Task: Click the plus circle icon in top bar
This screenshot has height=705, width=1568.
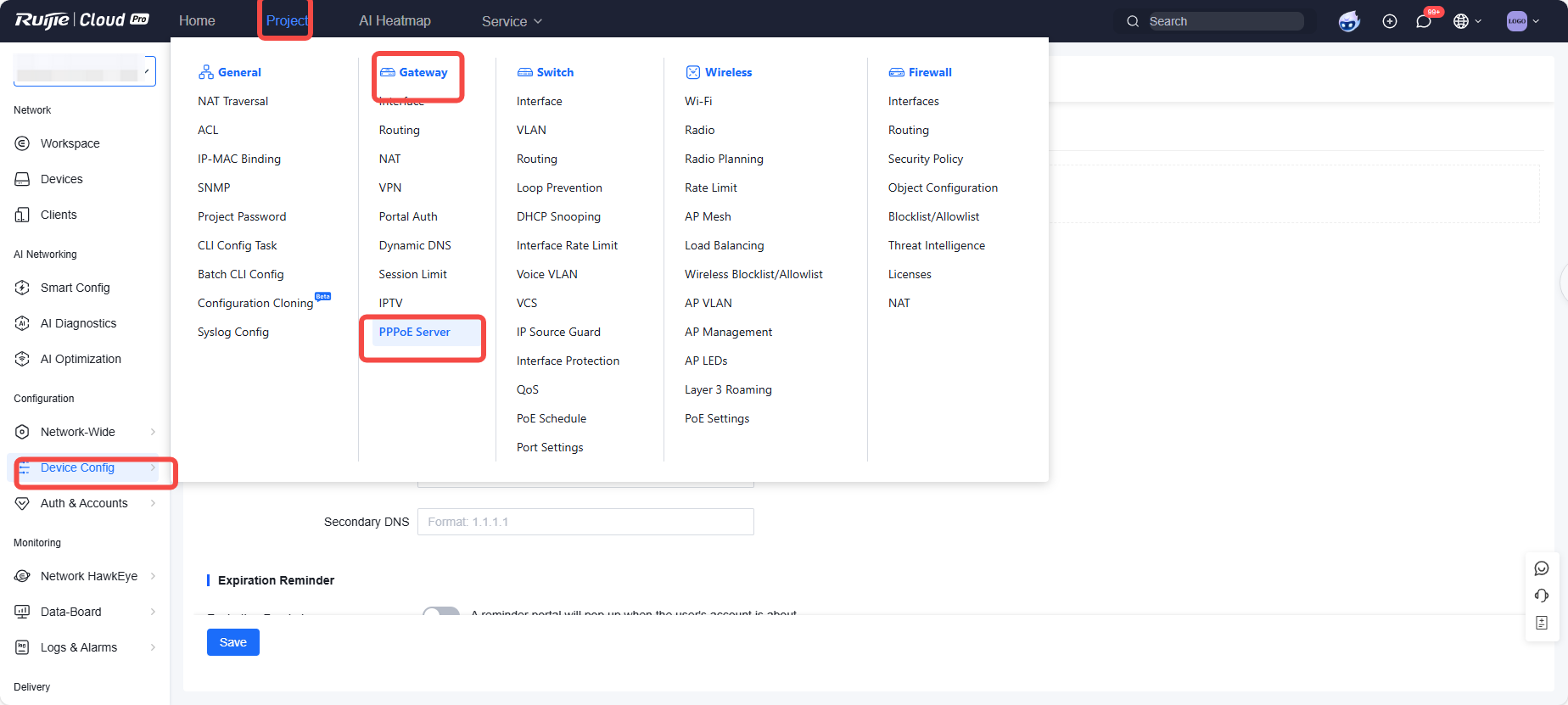Action: 1390,21
